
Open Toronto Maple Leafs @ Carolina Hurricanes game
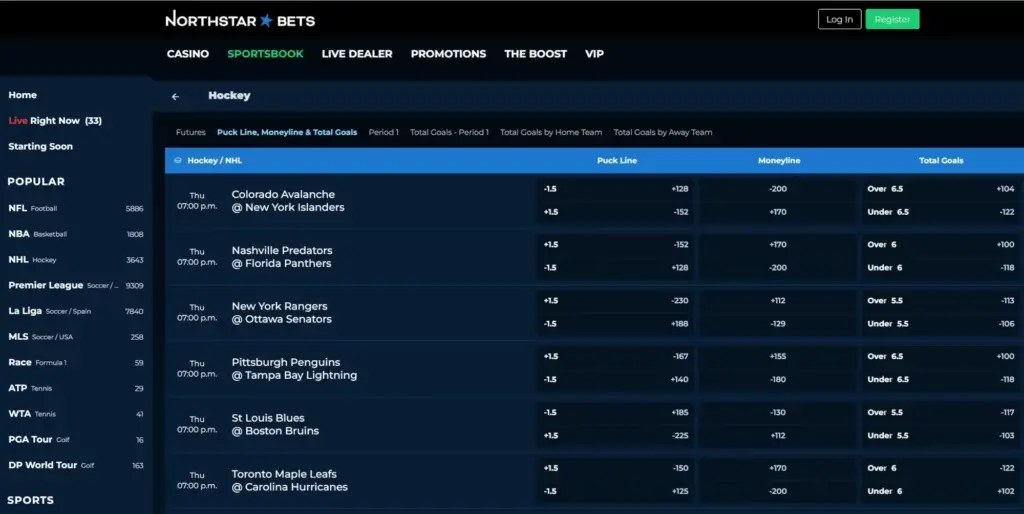pyautogui.click(x=289, y=480)
